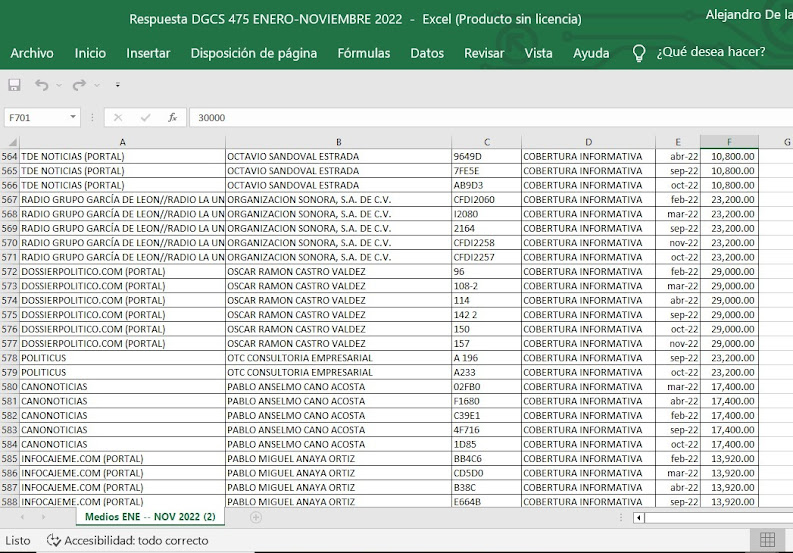This screenshot has width=793, height=553.
Task: Click the formula bar showing 30000
Action: pyautogui.click(x=491, y=117)
